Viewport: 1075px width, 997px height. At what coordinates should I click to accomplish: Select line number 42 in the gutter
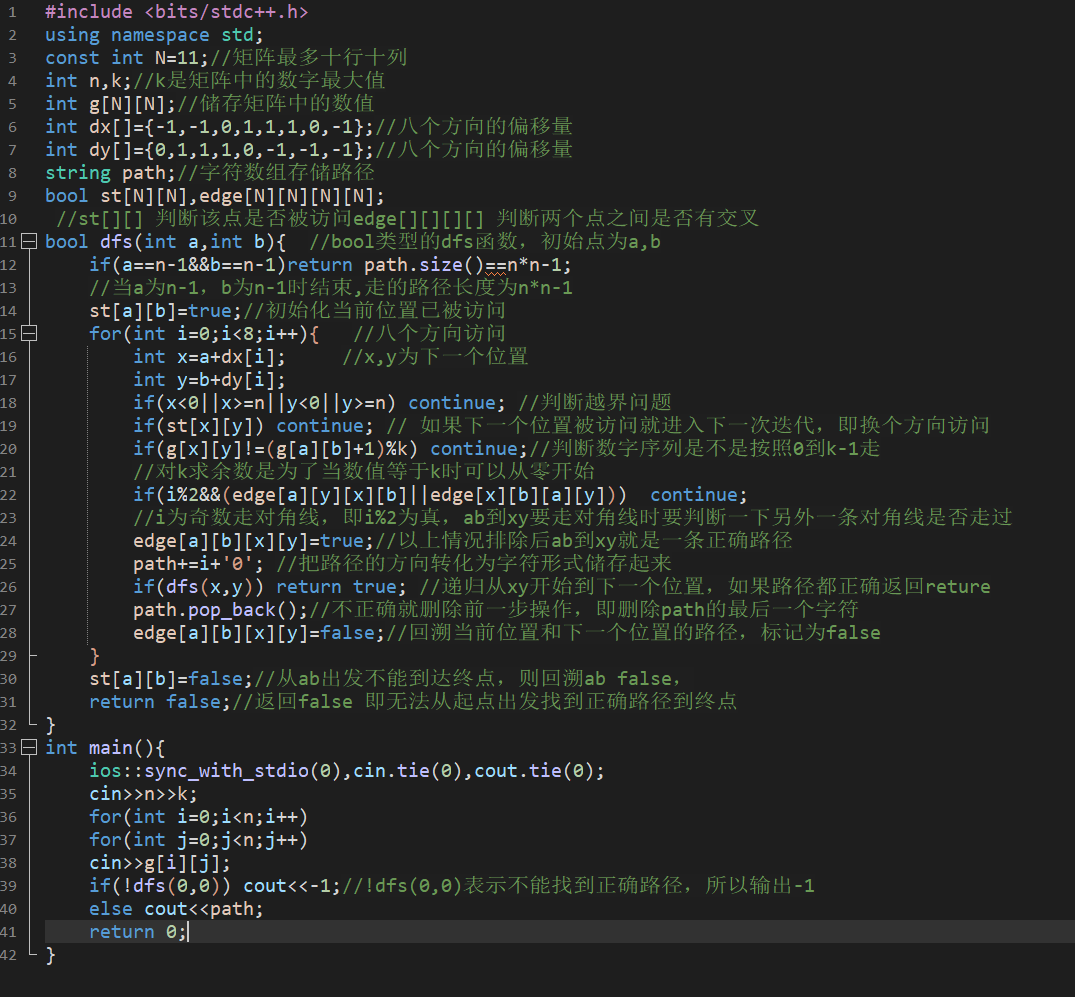(x=9, y=955)
